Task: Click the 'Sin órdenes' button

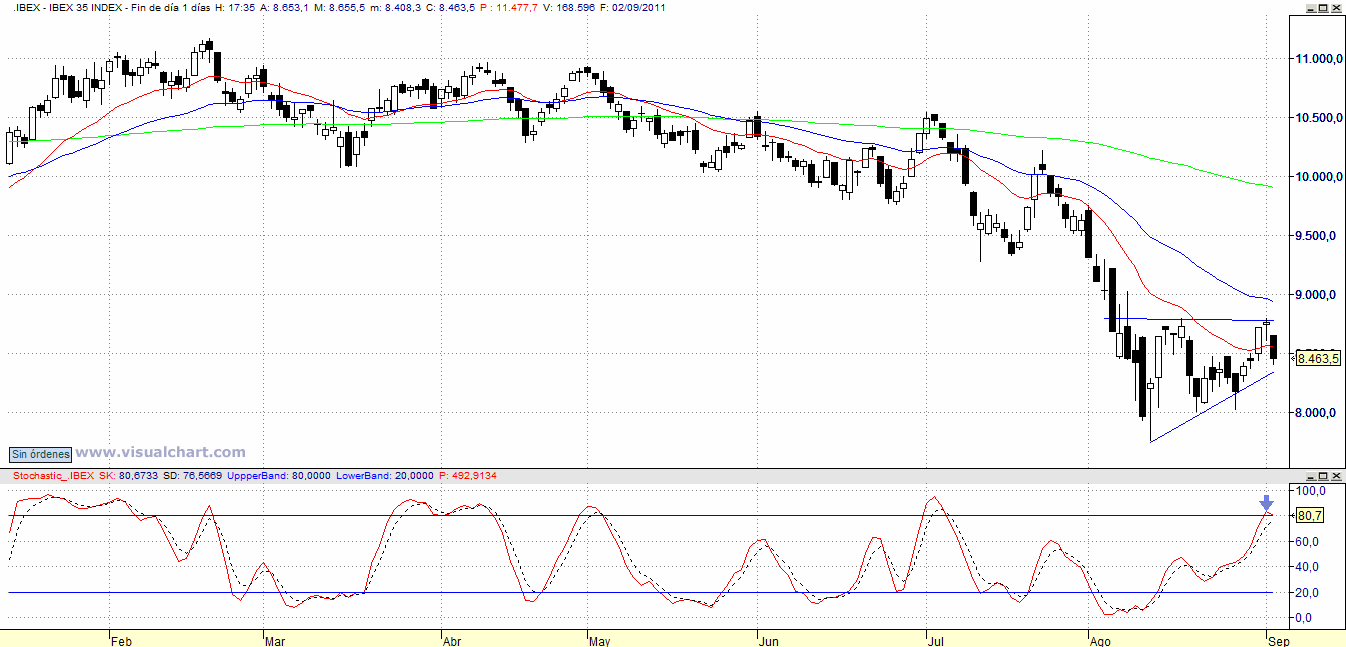Action: click(x=40, y=453)
